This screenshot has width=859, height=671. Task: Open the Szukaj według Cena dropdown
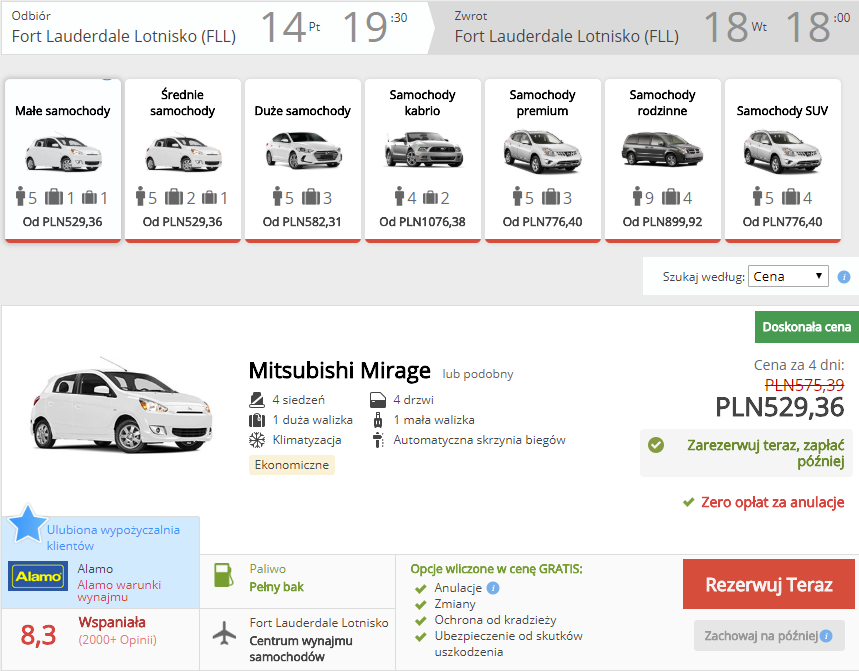pyautogui.click(x=788, y=276)
